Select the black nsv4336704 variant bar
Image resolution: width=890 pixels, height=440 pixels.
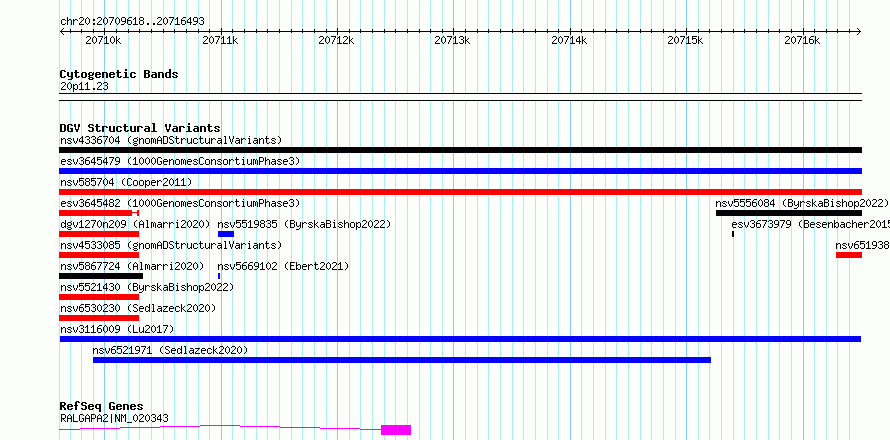click(460, 150)
